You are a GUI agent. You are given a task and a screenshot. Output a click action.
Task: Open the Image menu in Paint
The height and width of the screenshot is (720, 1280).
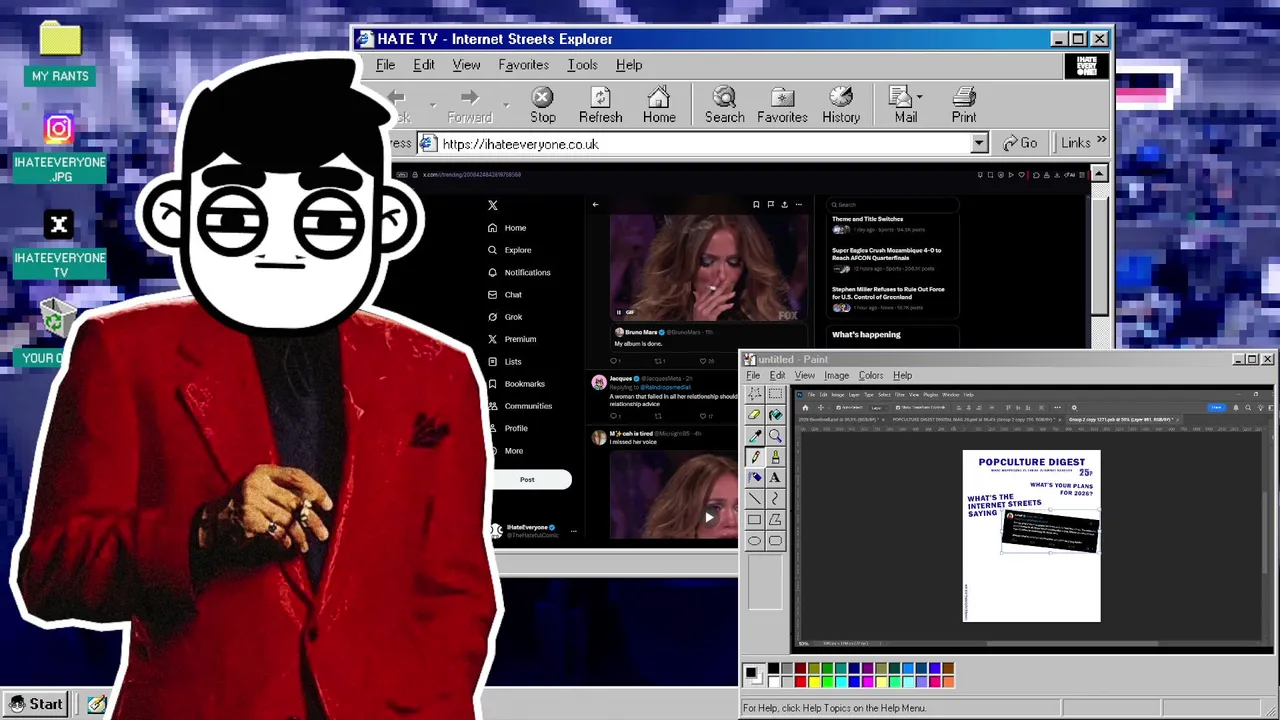(836, 376)
